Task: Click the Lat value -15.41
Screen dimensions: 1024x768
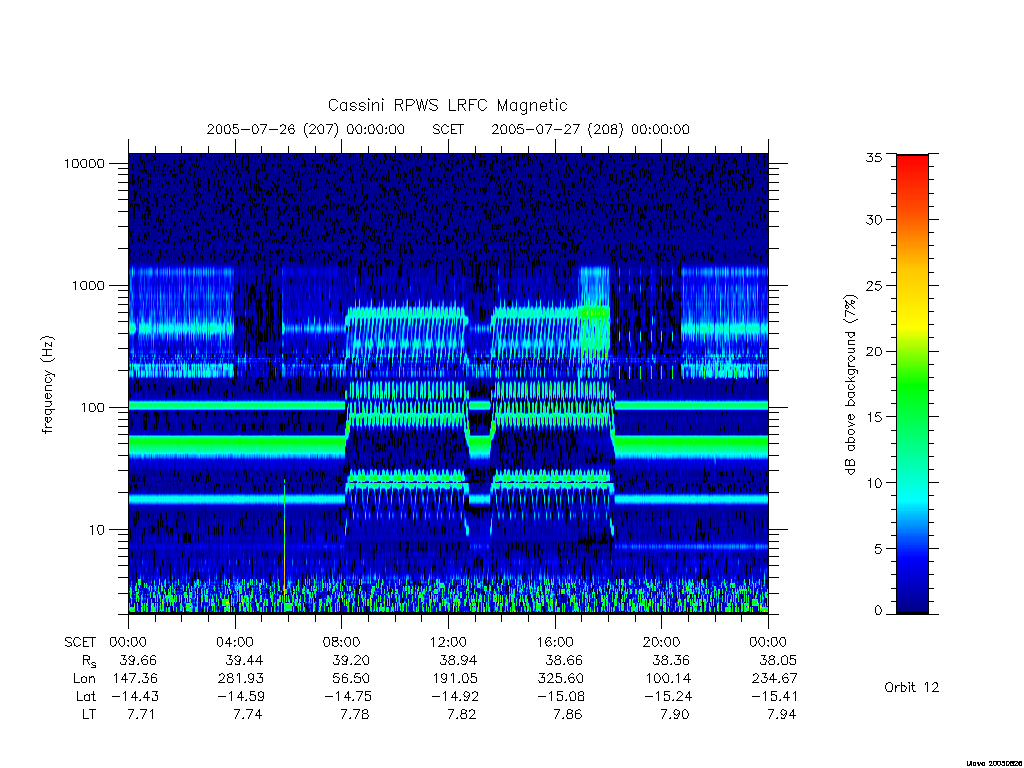Action: [775, 696]
